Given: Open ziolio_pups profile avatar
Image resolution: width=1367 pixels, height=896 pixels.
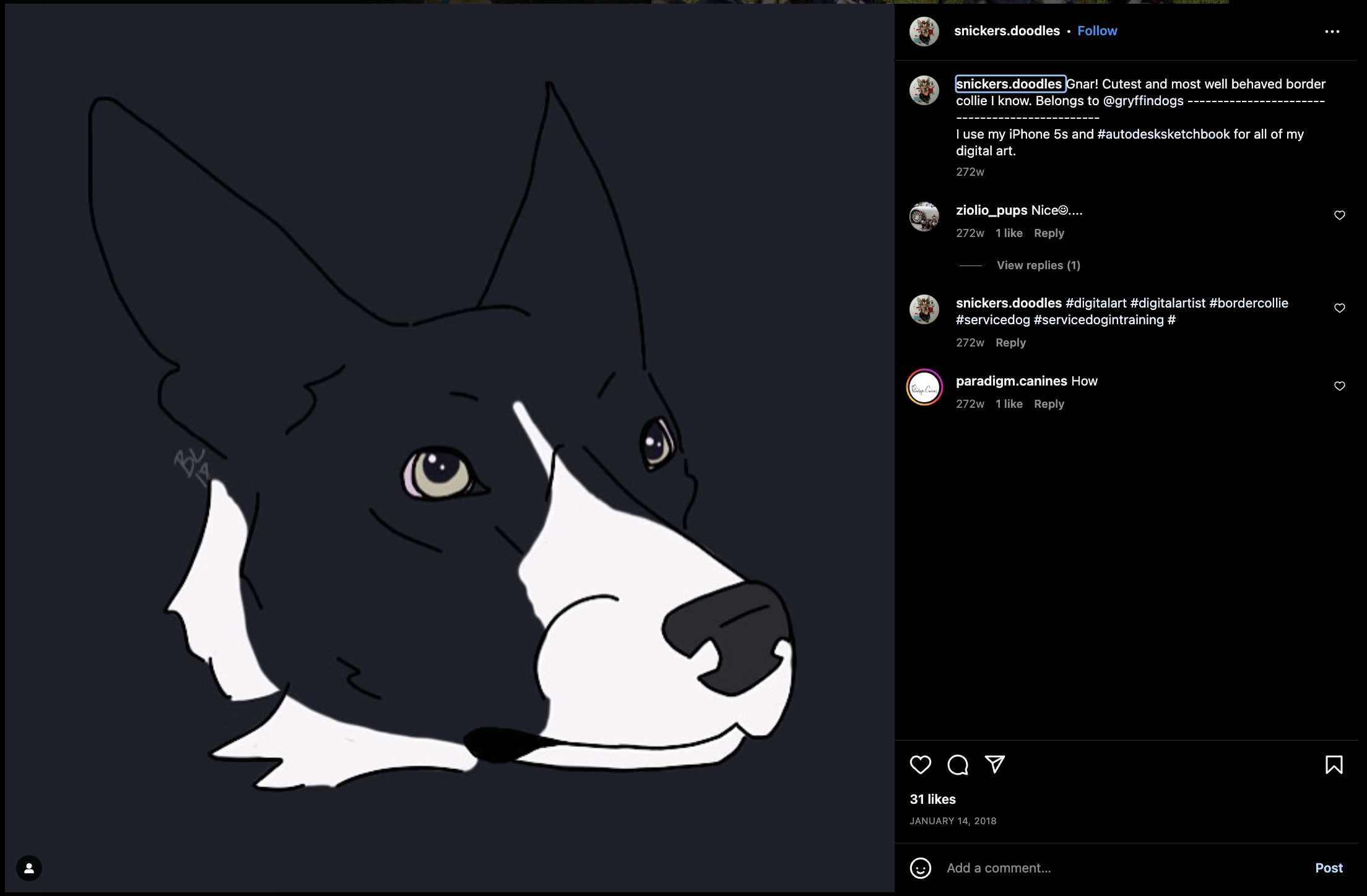Looking at the screenshot, I should [x=924, y=217].
